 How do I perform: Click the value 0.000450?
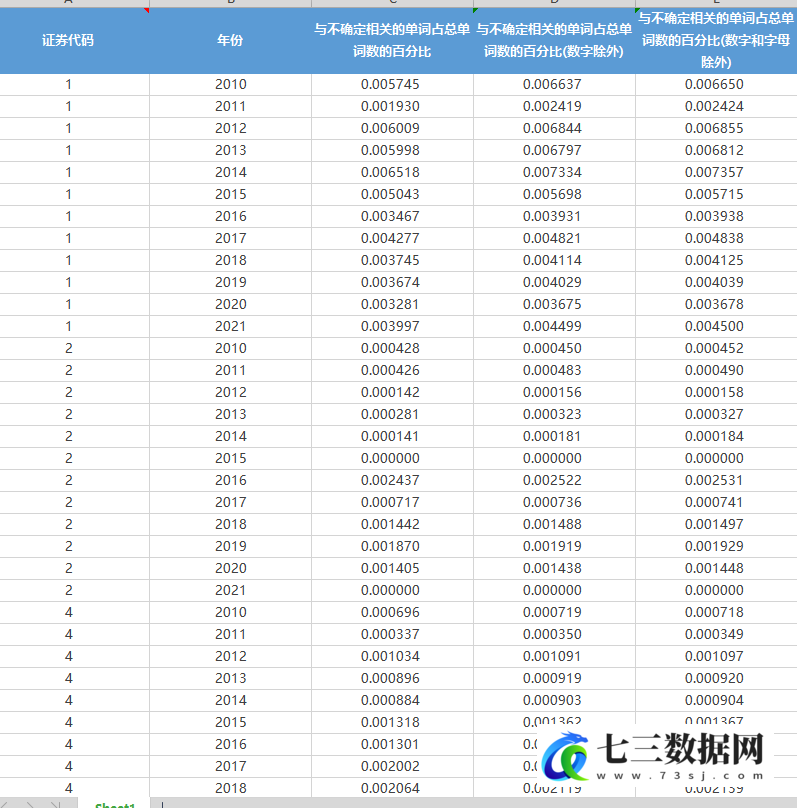[x=554, y=348]
